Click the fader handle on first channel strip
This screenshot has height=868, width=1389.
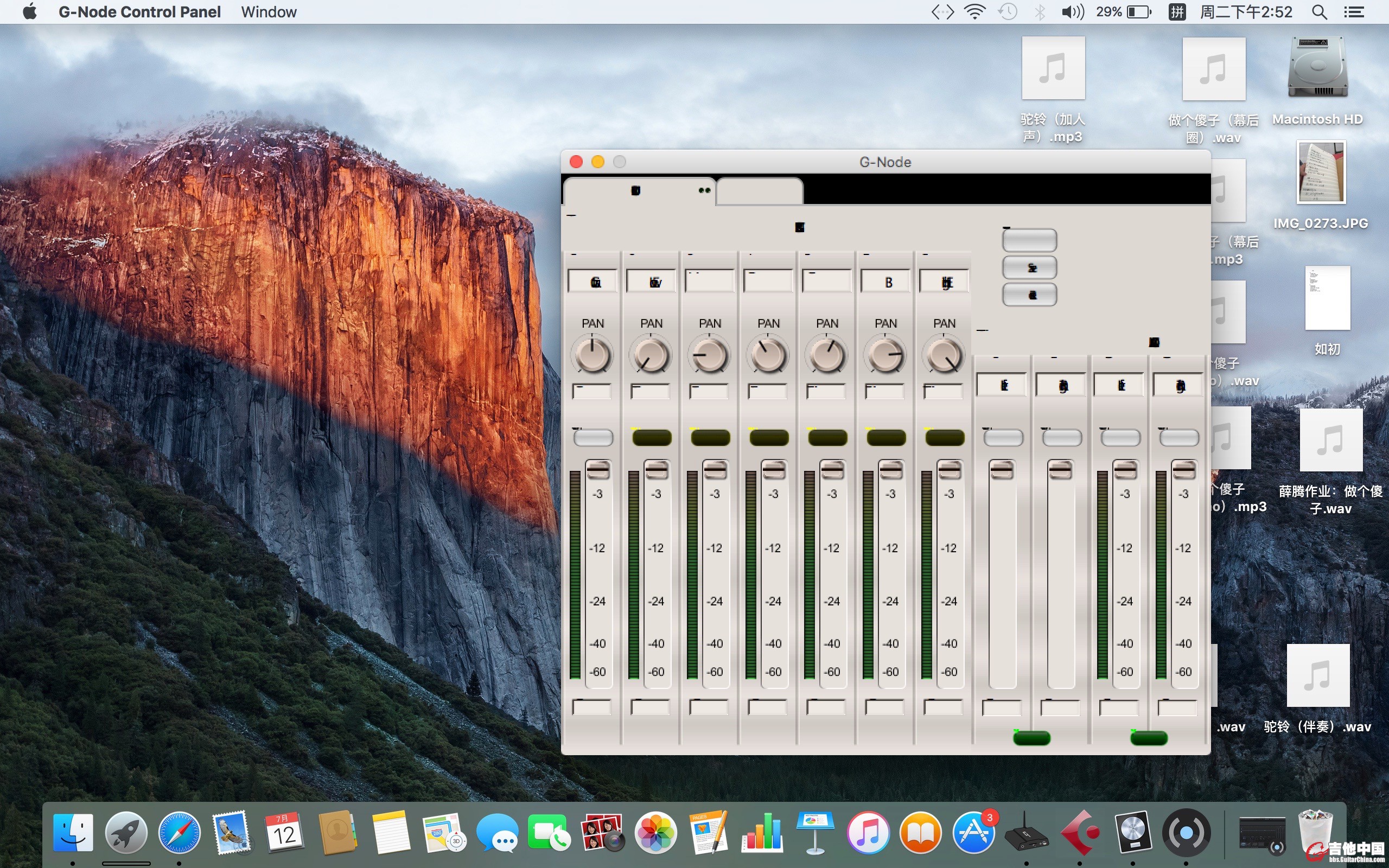(x=598, y=470)
